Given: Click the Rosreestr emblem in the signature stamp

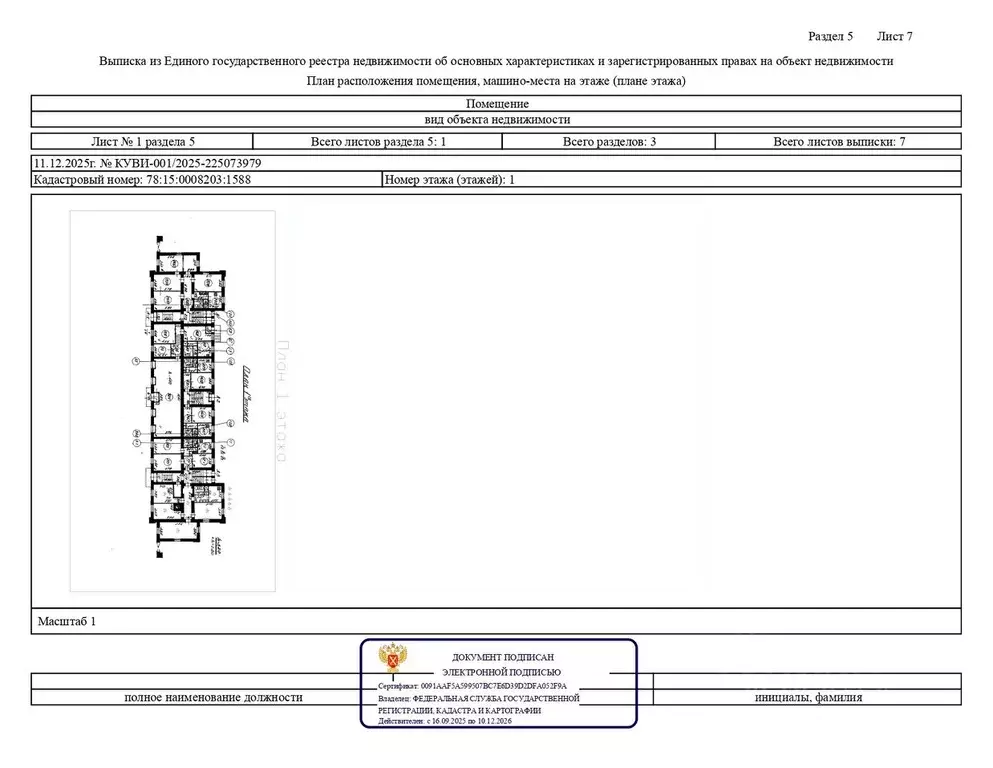Looking at the screenshot, I should (x=391, y=660).
